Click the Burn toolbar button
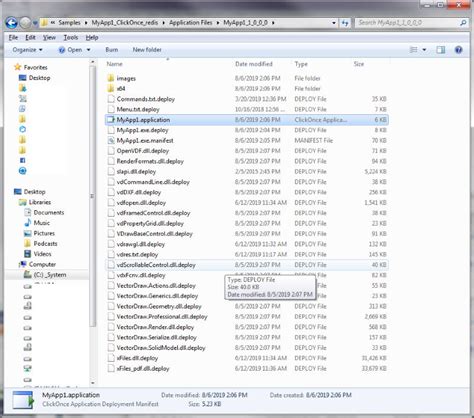This screenshot has height=418, width=474. tap(112, 50)
